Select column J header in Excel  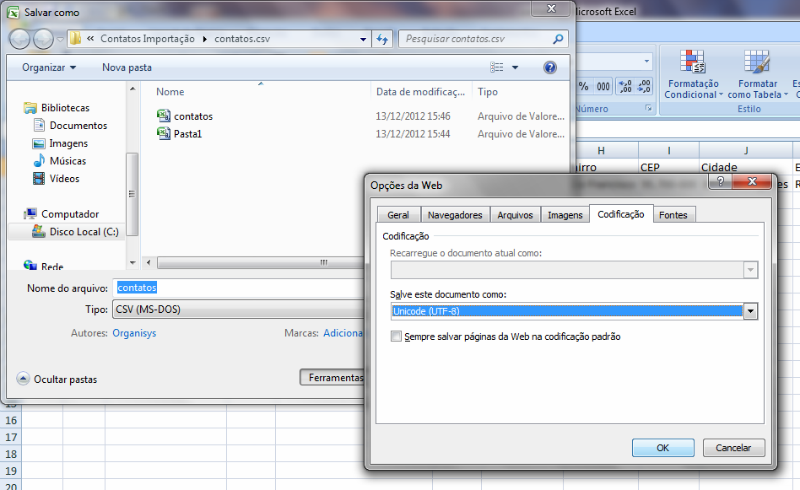(x=746, y=151)
